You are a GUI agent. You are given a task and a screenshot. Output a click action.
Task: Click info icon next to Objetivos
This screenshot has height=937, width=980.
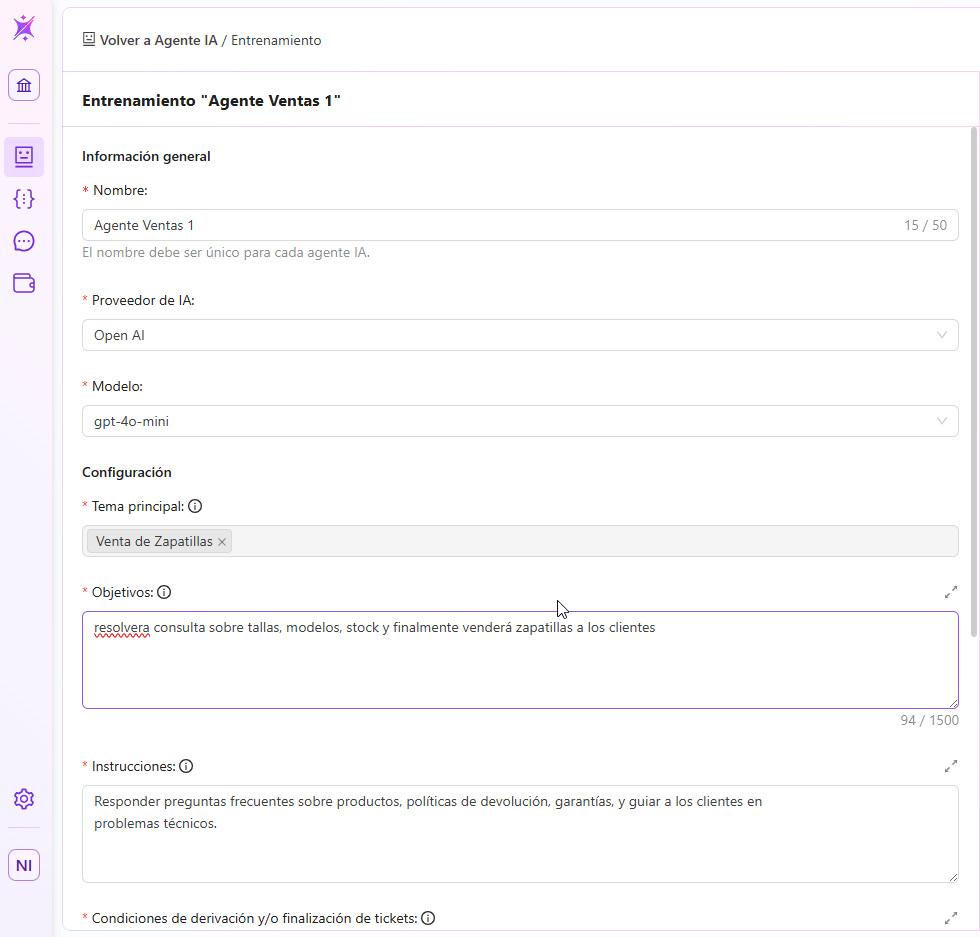point(164,592)
